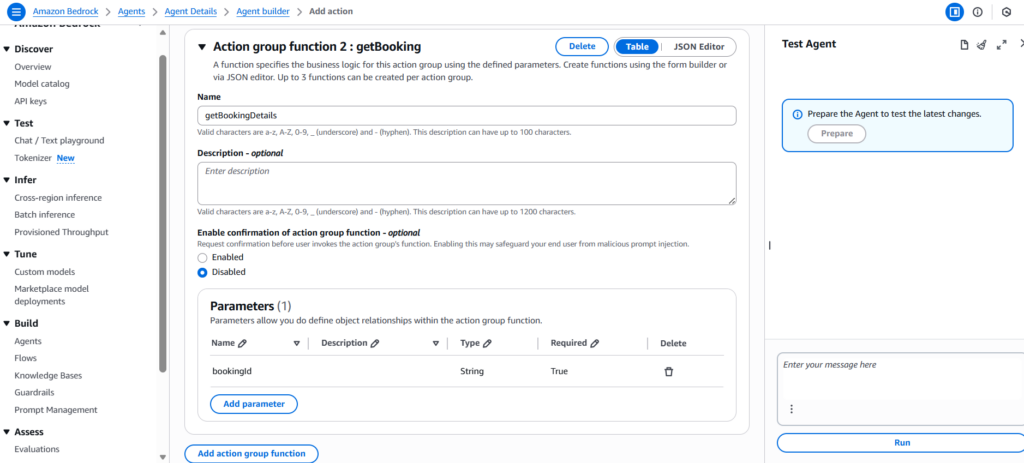Click the document icon in Test Agent panel
Screen dimensions: 1024x463
pos(964,45)
